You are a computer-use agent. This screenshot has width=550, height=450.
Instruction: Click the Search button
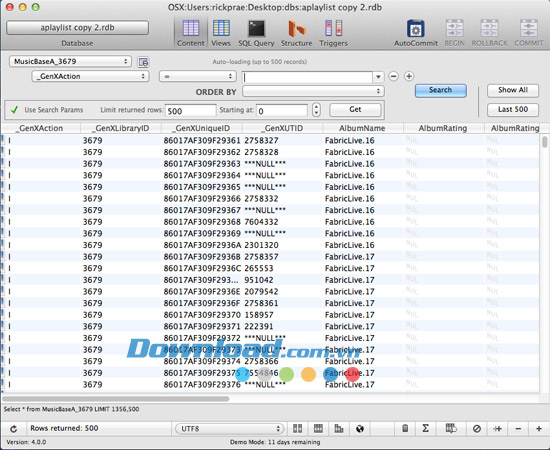(x=441, y=90)
